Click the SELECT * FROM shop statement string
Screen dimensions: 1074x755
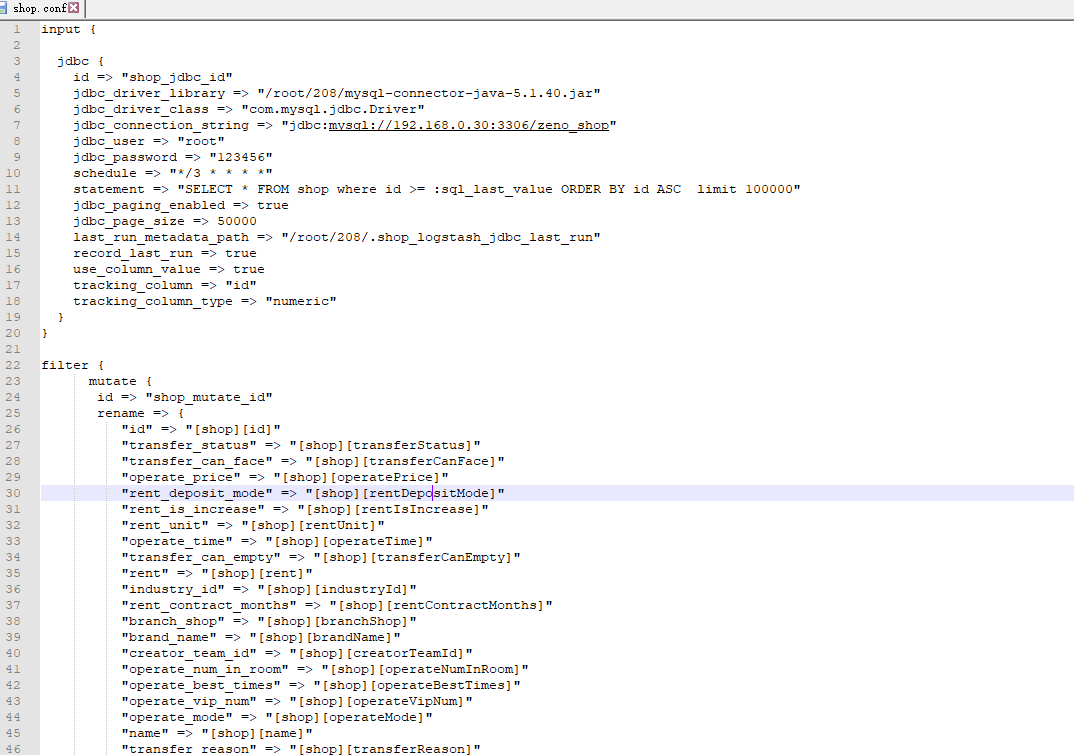[488, 189]
